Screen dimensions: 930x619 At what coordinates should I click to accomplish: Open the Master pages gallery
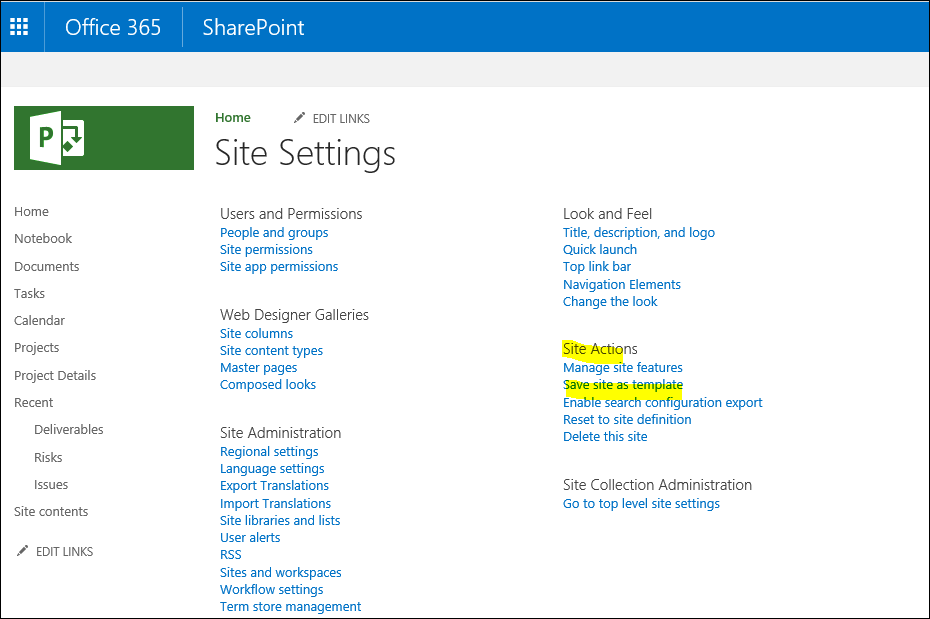click(259, 368)
